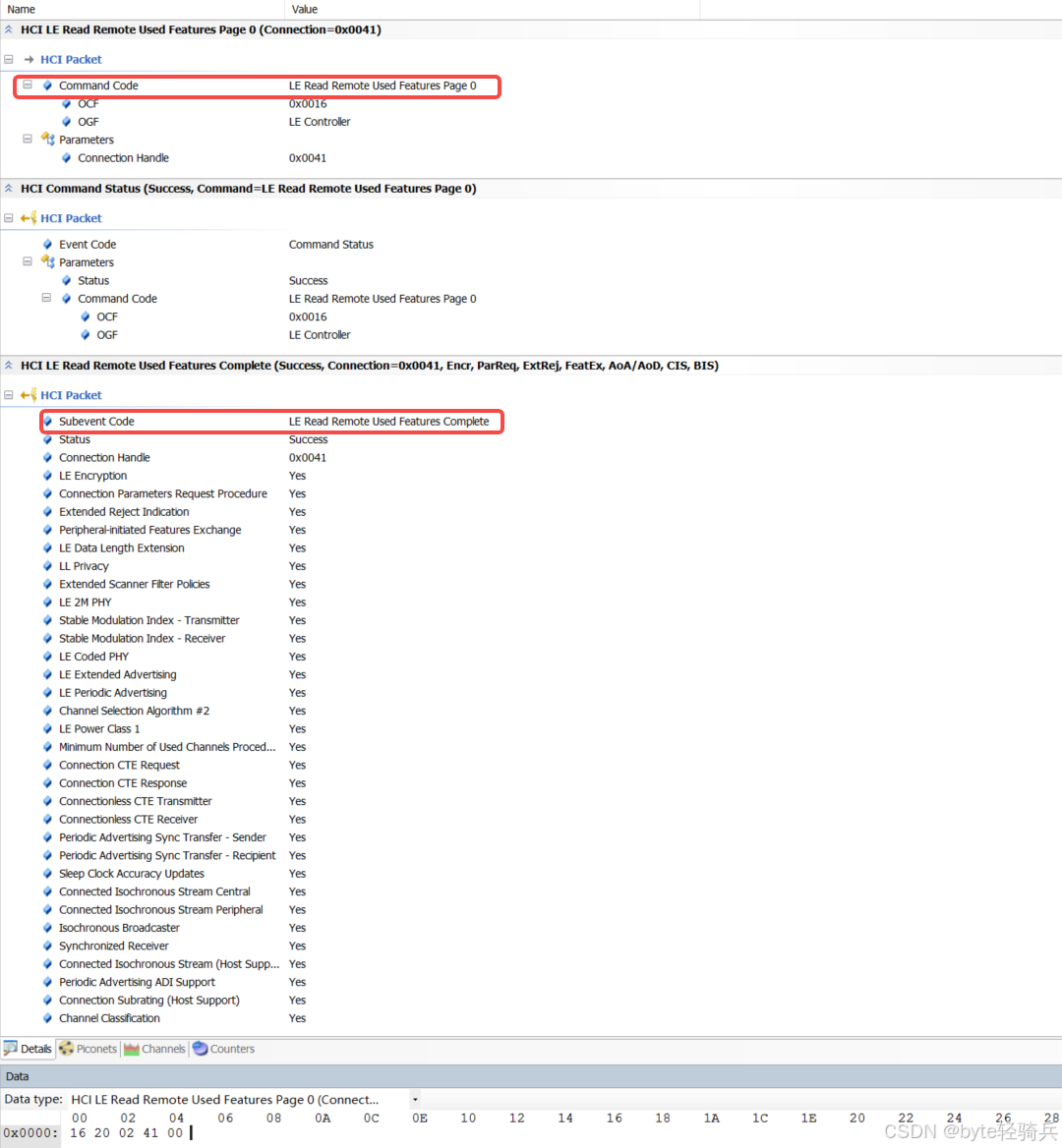Click the Parameters group icon in first packet
The width and height of the screenshot is (1062, 1148).
click(x=47, y=140)
